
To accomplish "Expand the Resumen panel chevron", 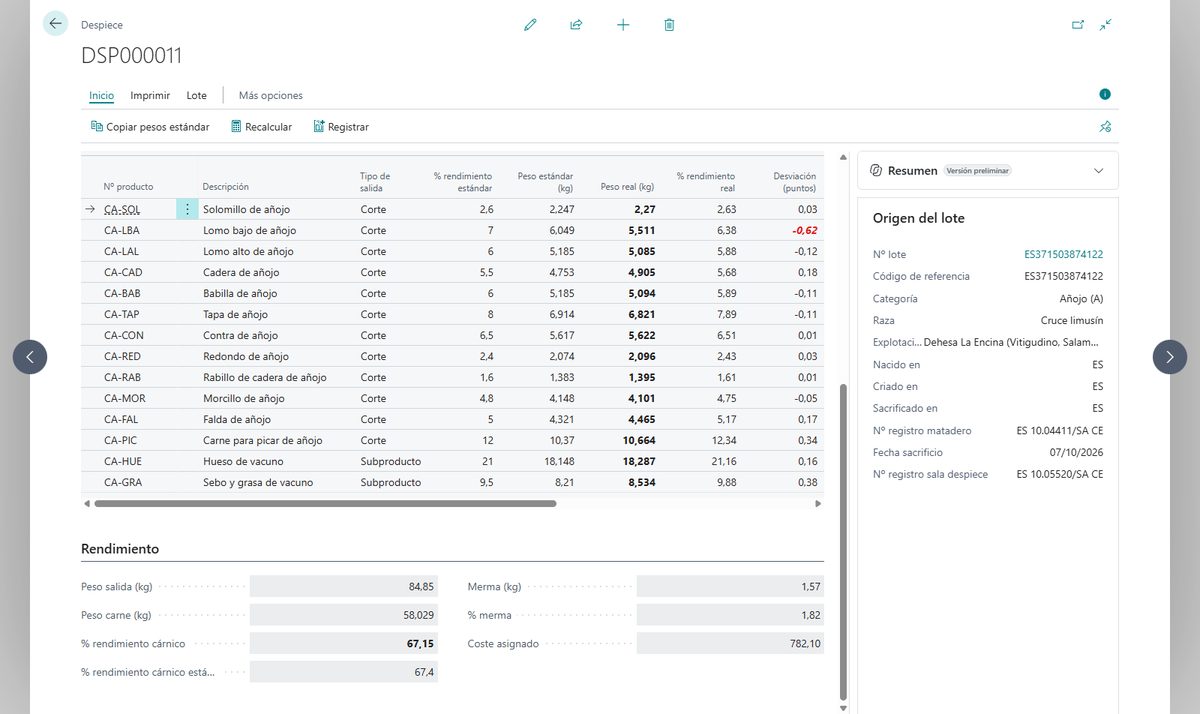I will pos(1099,171).
